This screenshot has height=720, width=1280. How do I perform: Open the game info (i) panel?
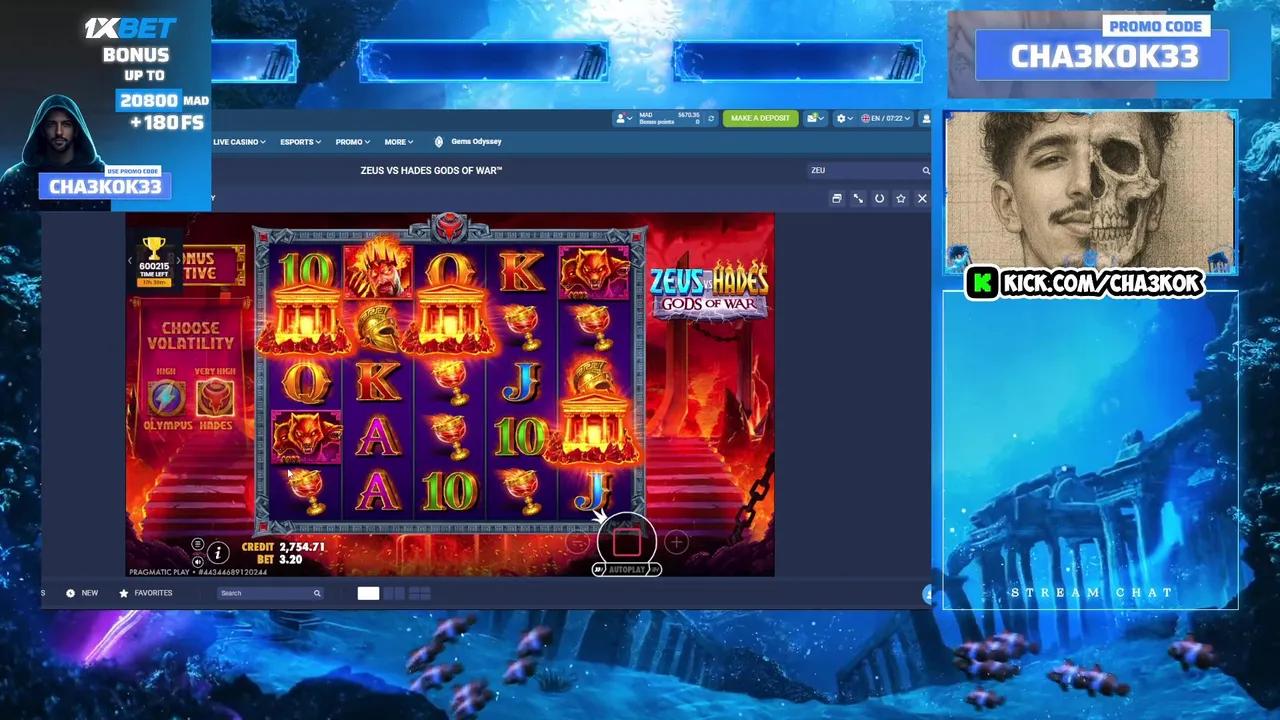point(218,552)
